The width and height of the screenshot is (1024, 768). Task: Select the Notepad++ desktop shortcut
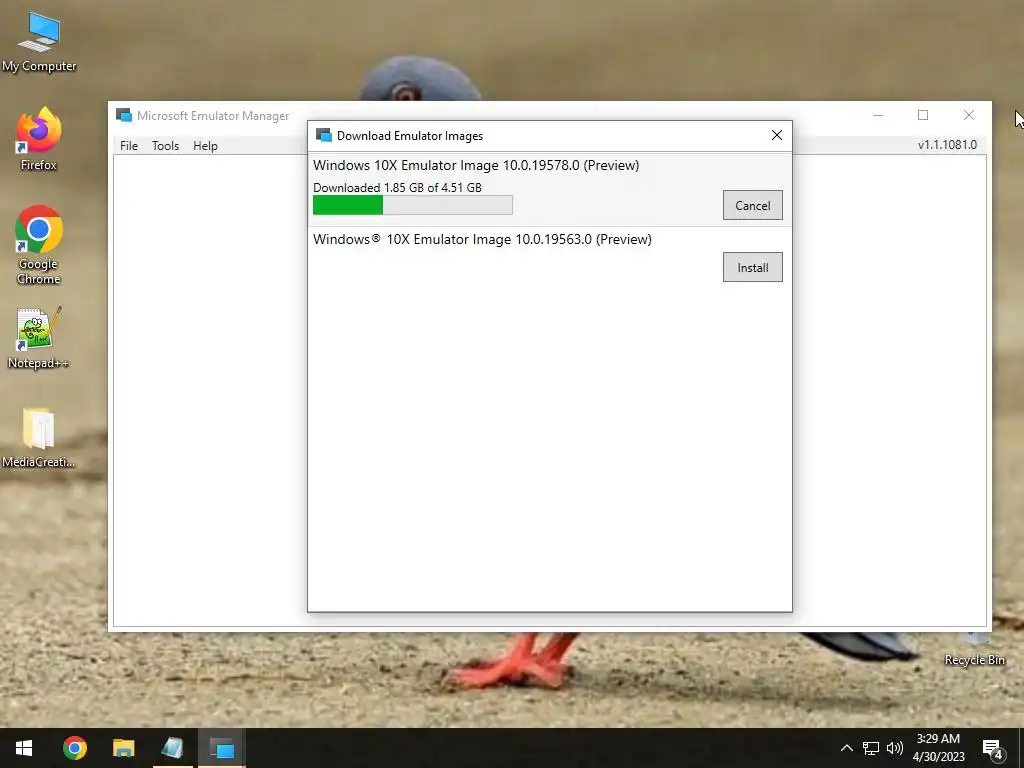tap(39, 338)
